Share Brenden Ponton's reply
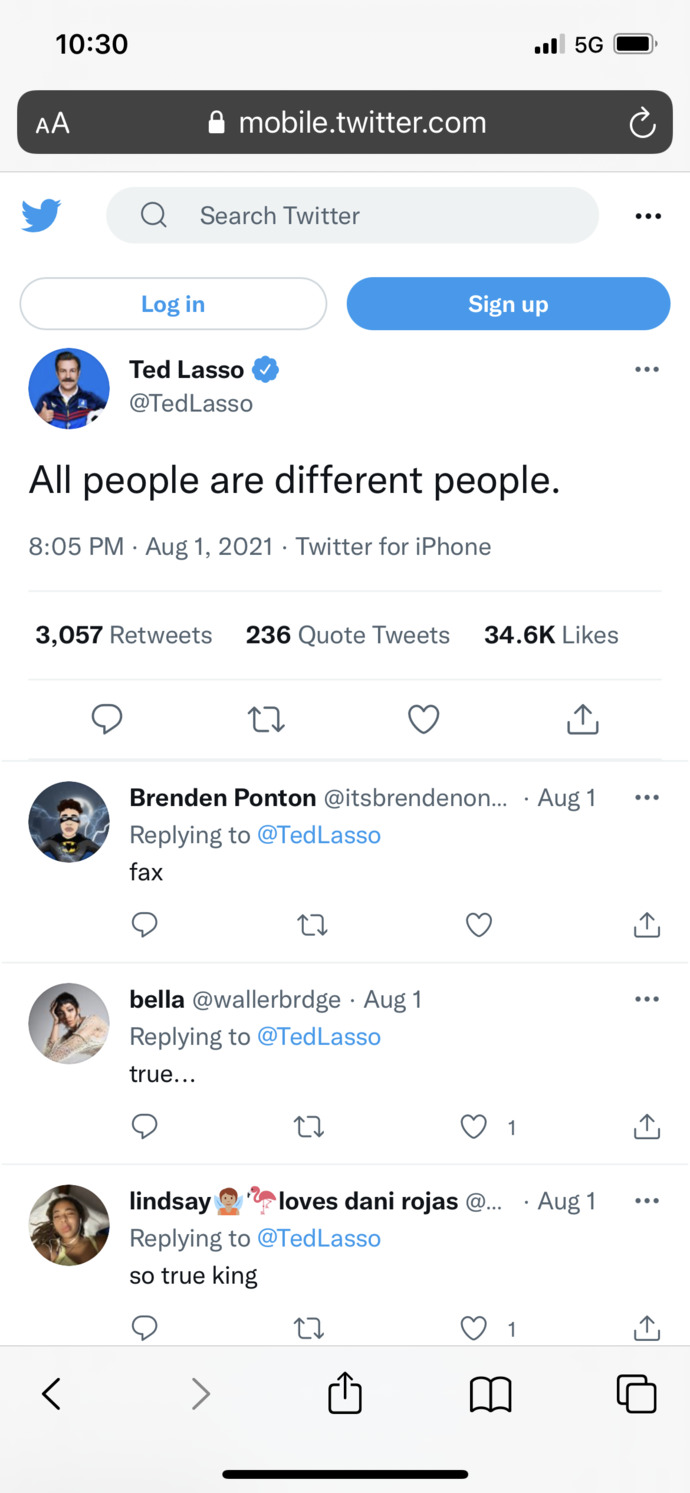The image size is (690, 1493). [647, 925]
